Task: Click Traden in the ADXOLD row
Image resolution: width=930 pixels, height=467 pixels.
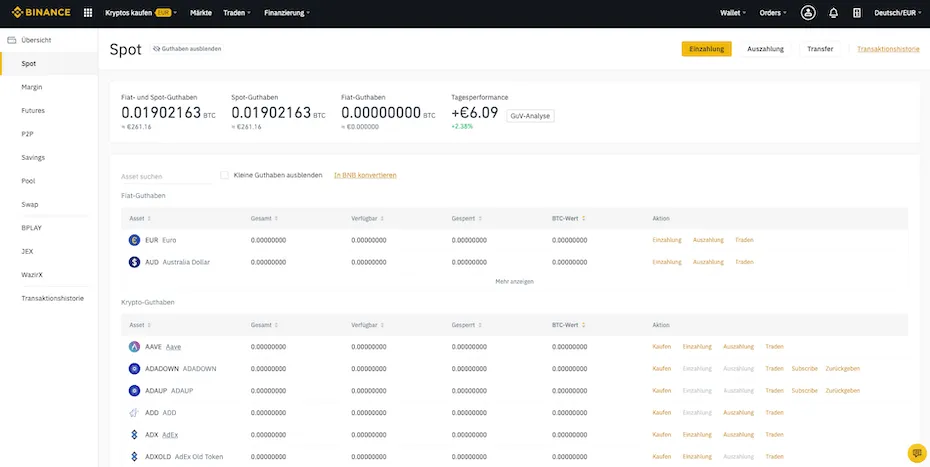Action: pos(774,456)
